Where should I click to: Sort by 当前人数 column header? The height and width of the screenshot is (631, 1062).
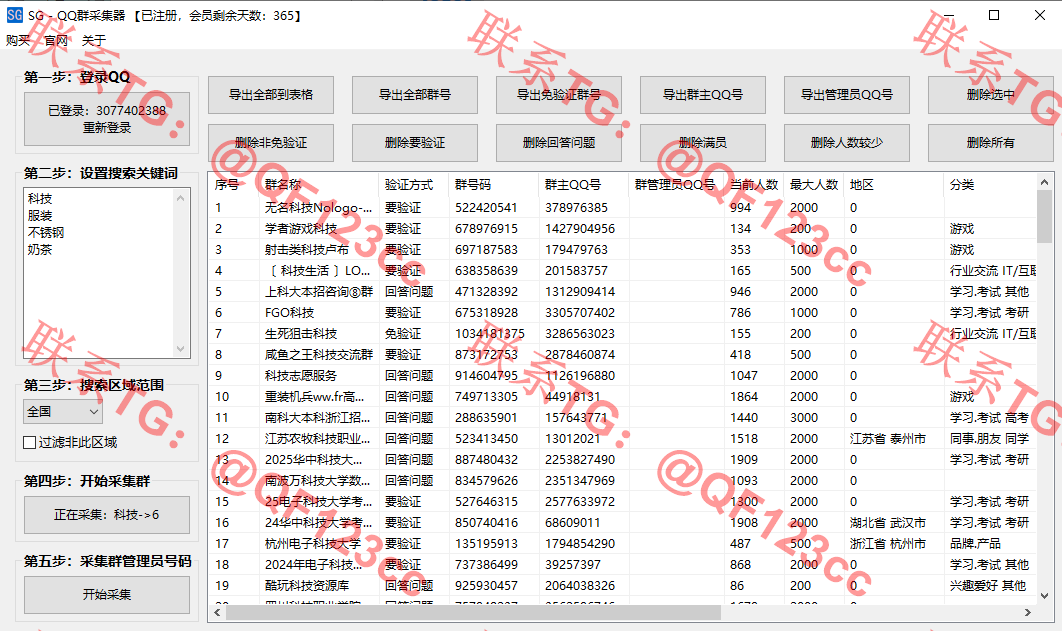pos(754,185)
